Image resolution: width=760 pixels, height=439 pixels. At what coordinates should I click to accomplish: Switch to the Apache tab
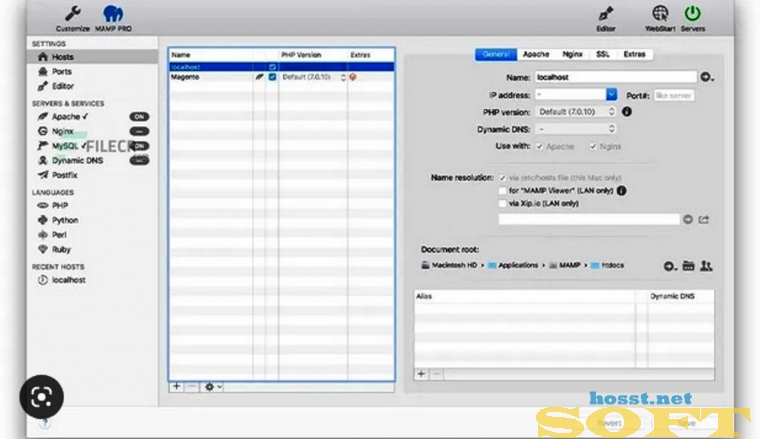536,54
